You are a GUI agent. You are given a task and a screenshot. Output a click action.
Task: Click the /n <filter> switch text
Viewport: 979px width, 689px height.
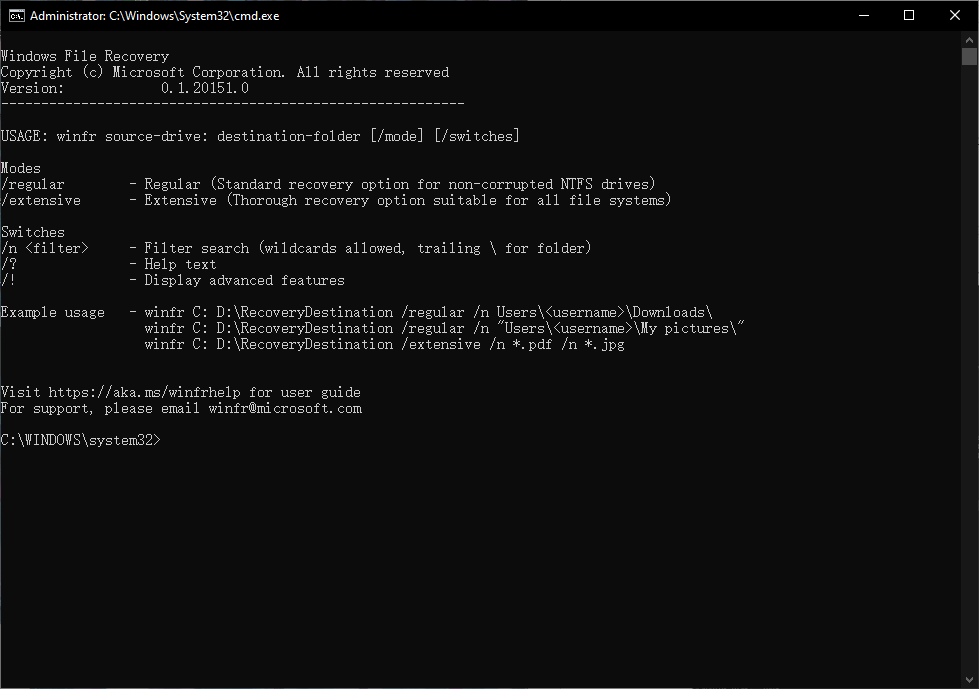(45, 248)
